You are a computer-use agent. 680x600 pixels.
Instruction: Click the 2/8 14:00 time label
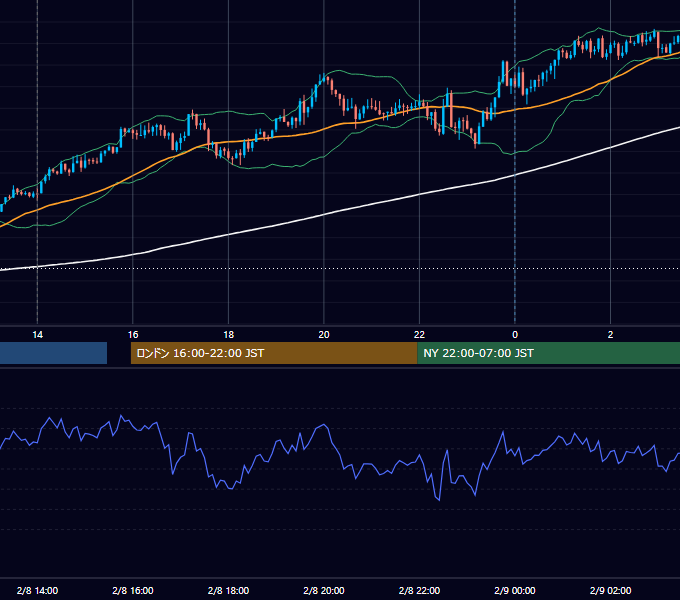[37, 590]
